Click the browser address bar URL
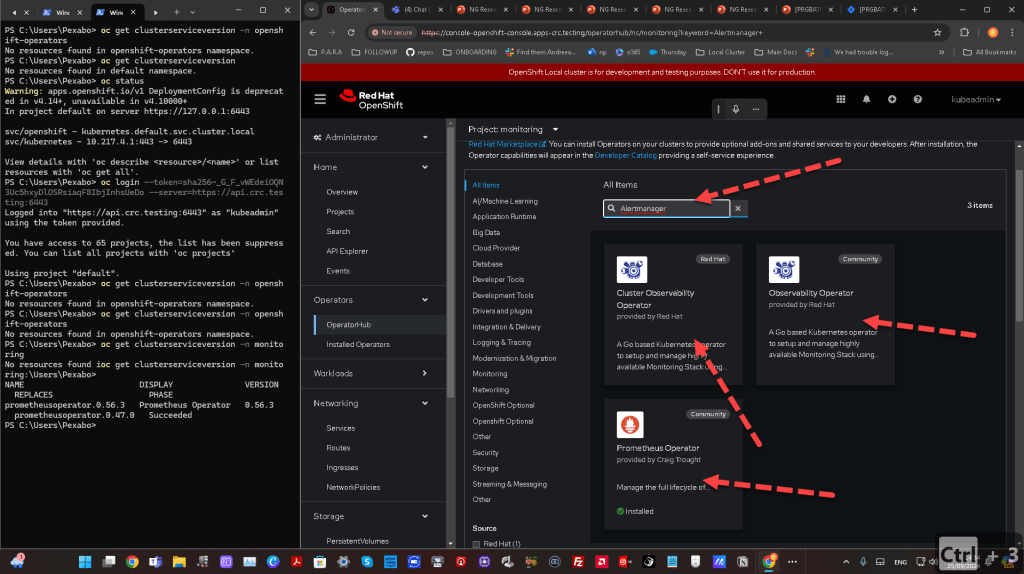Viewport: 1024px width, 574px height. pos(592,33)
